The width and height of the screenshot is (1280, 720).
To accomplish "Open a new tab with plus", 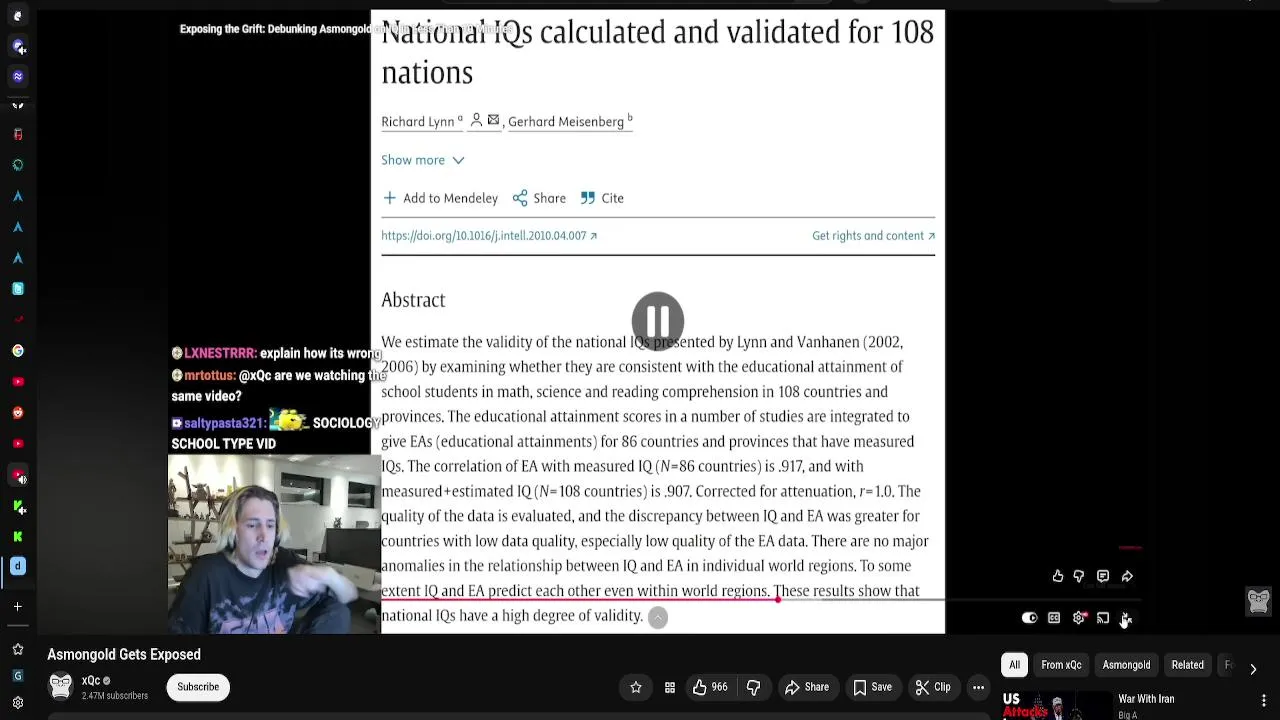I will (x=18, y=605).
